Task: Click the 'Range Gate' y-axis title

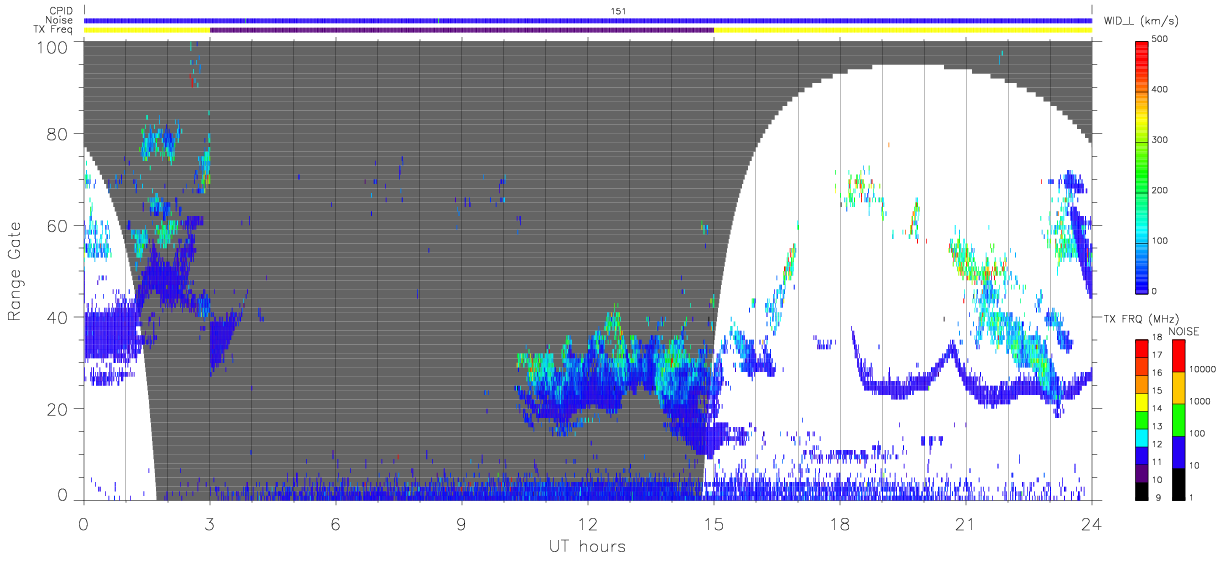Action: [x=15, y=272]
